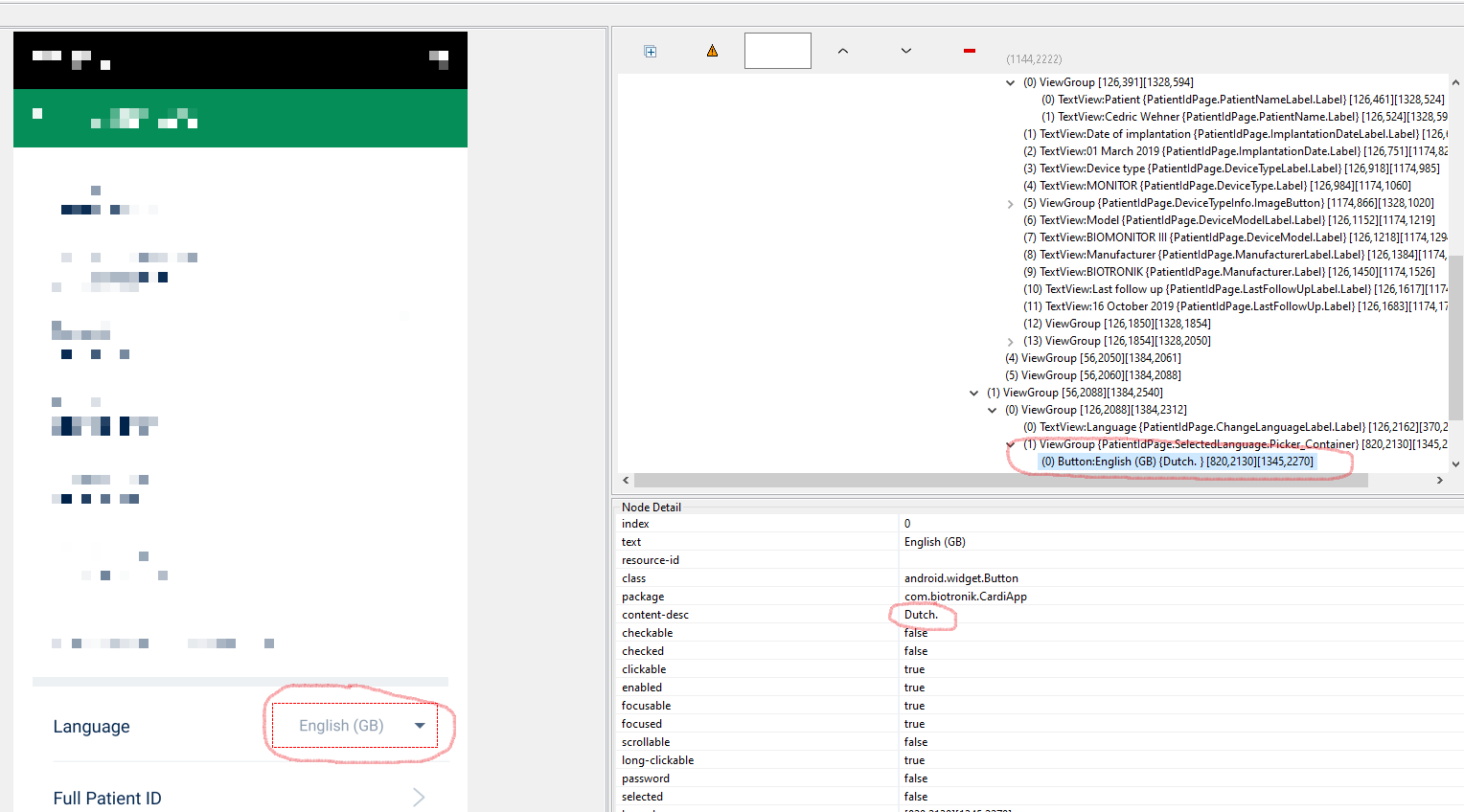The height and width of the screenshot is (812, 1464).
Task: Select TextView:BIOMONITOR III row
Action: (x=1235, y=237)
